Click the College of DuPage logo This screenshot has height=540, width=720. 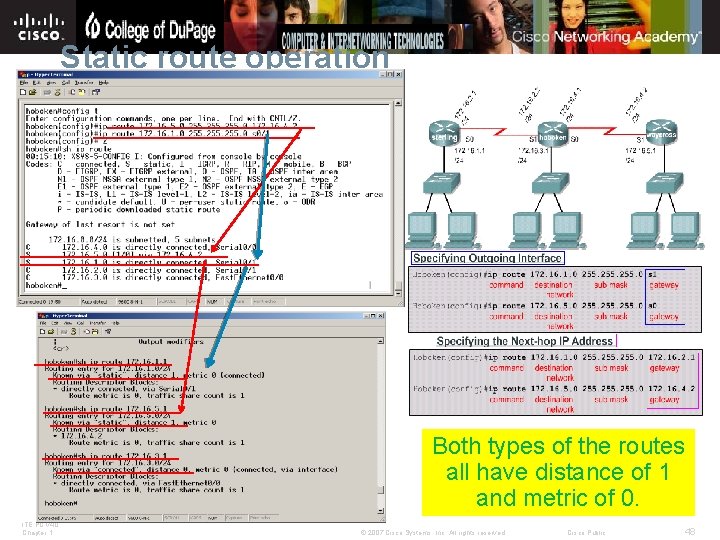[151, 28]
